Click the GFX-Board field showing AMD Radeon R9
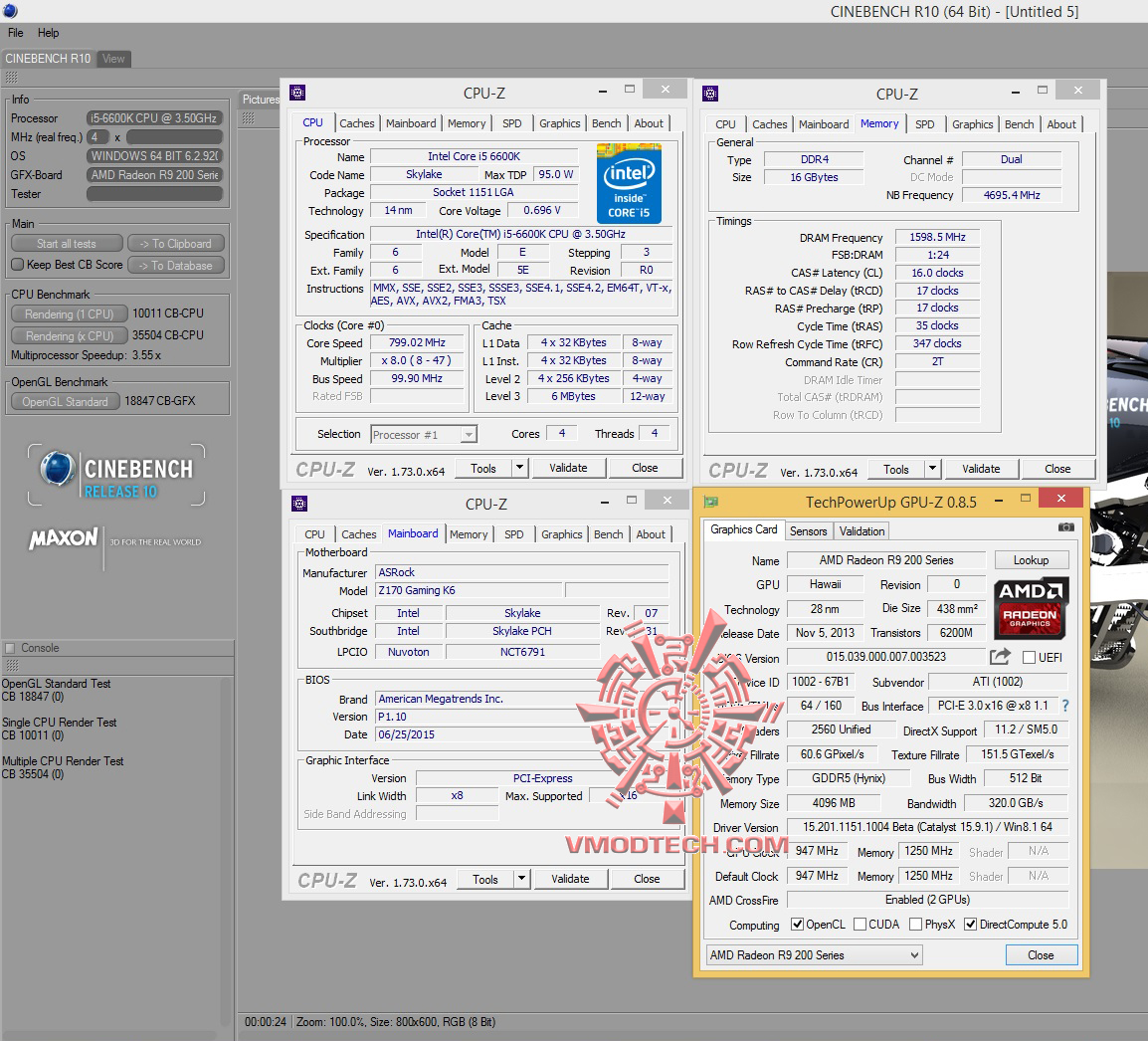 click(x=154, y=174)
